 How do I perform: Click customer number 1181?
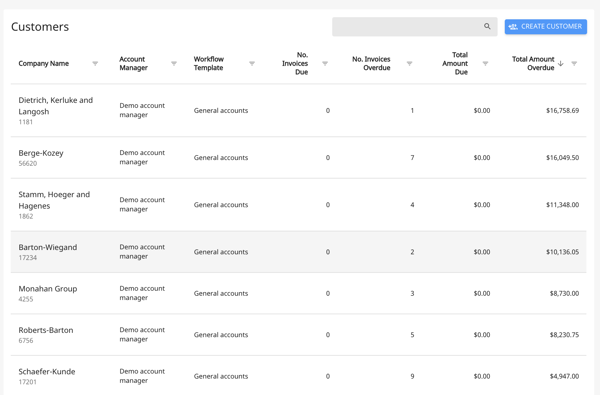[x=26, y=122]
